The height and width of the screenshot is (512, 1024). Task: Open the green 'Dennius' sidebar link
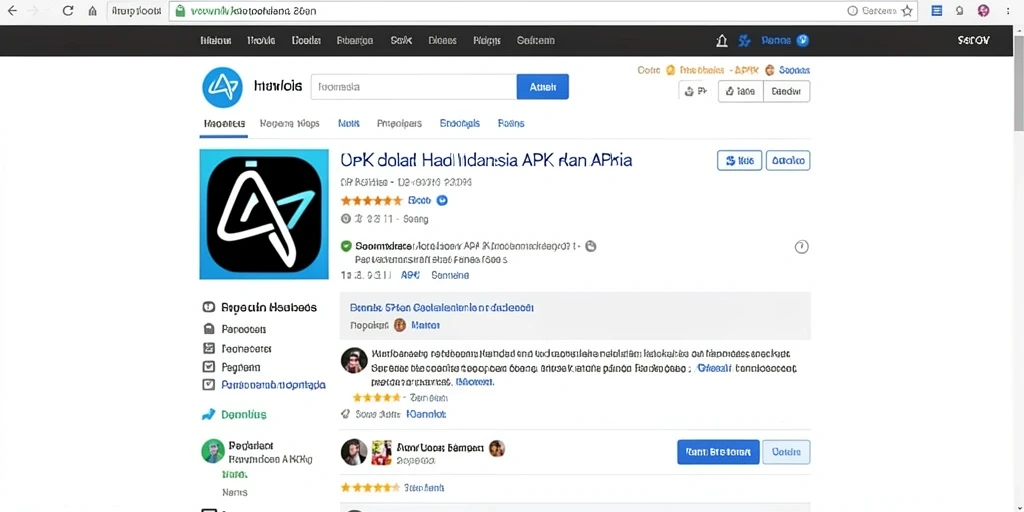point(244,415)
